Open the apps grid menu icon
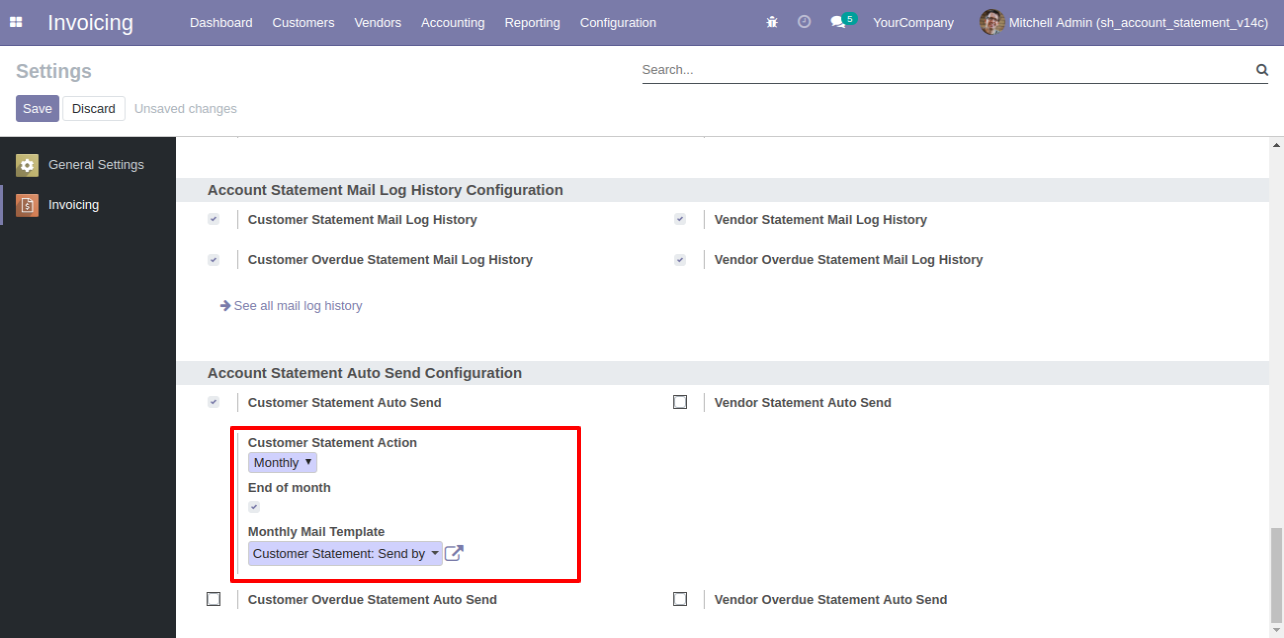 [x=16, y=22]
